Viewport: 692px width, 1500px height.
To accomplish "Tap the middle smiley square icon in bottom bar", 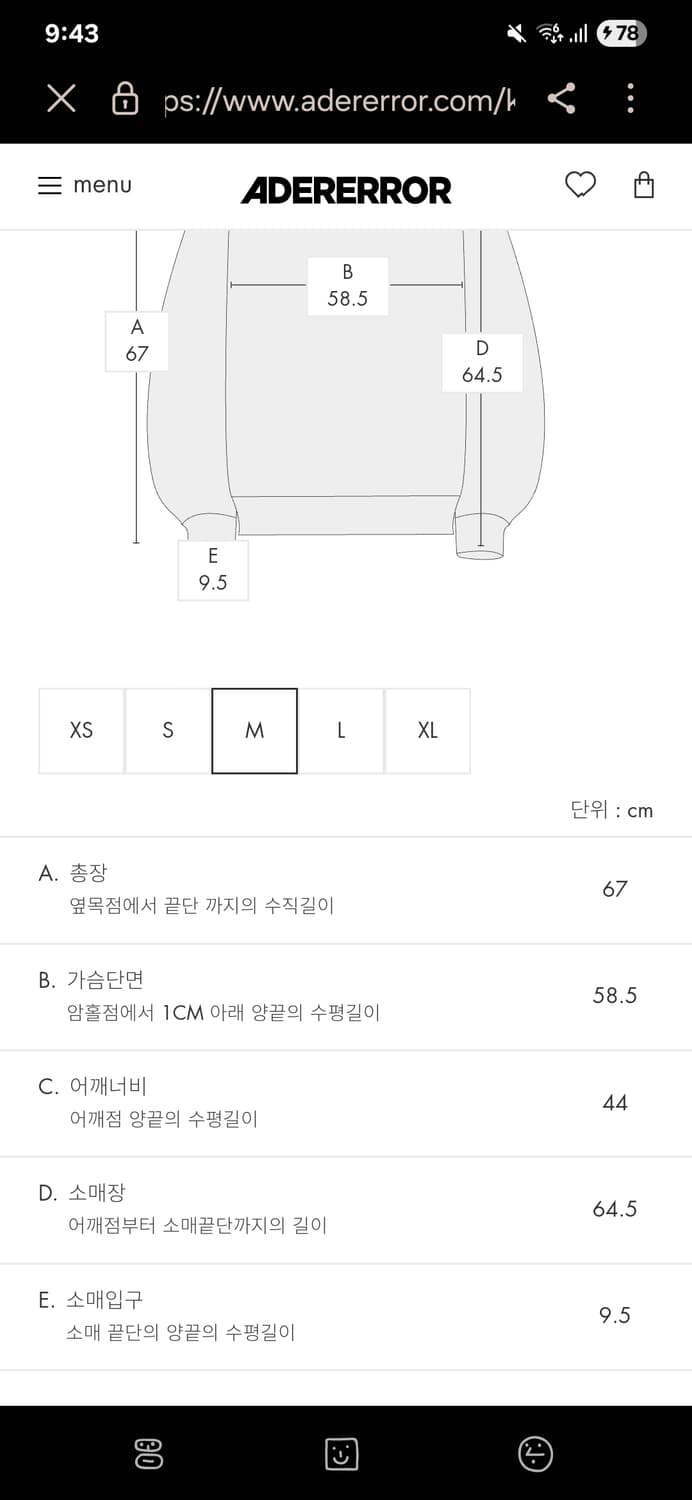I will [x=342, y=1454].
